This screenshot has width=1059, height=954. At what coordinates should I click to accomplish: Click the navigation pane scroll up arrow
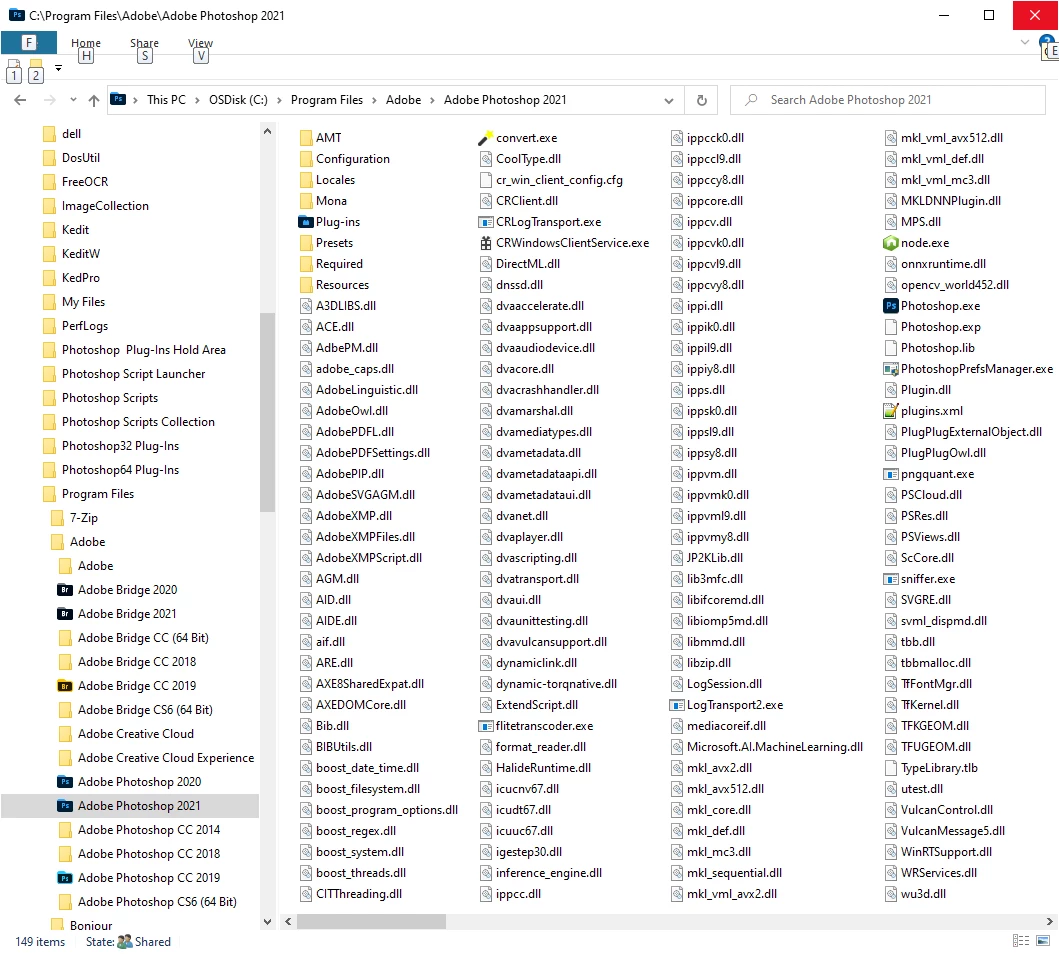click(267, 132)
